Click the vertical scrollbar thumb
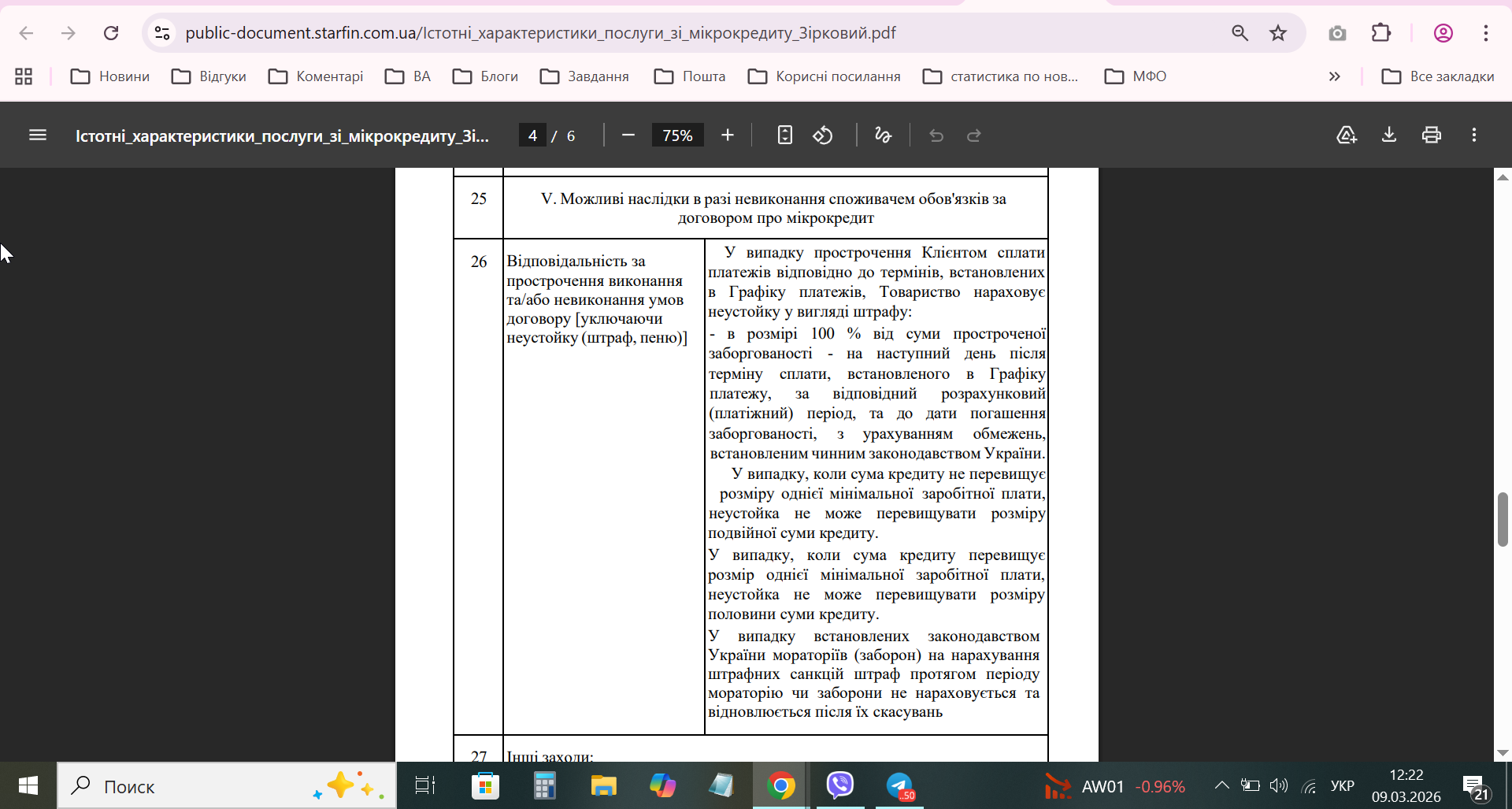The image size is (1512, 809). [1503, 519]
